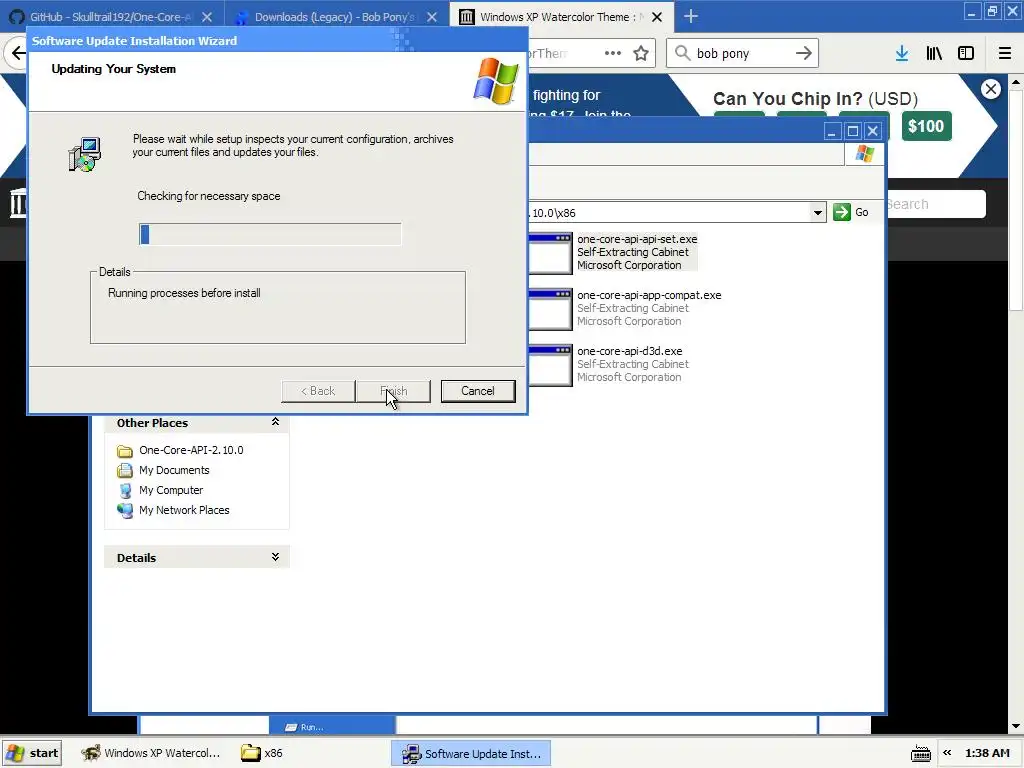This screenshot has width=1024, height=768.
Task: Click the One-Core-API-2.10.0 folder icon
Action: 125,451
